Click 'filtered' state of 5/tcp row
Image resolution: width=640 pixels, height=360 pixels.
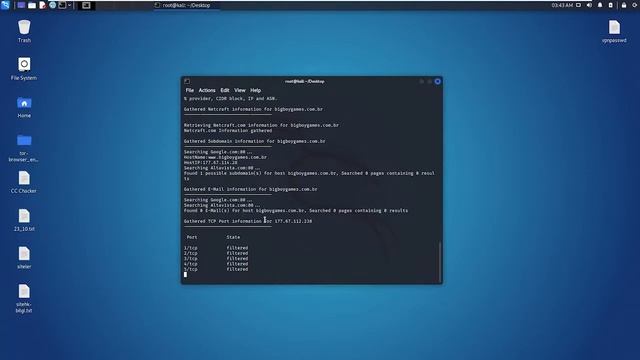coord(237,269)
